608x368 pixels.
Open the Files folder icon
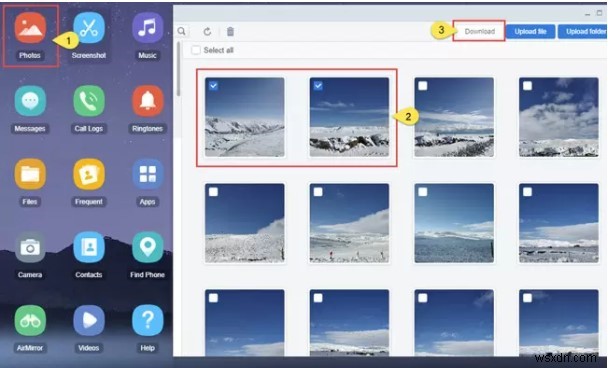tap(30, 174)
